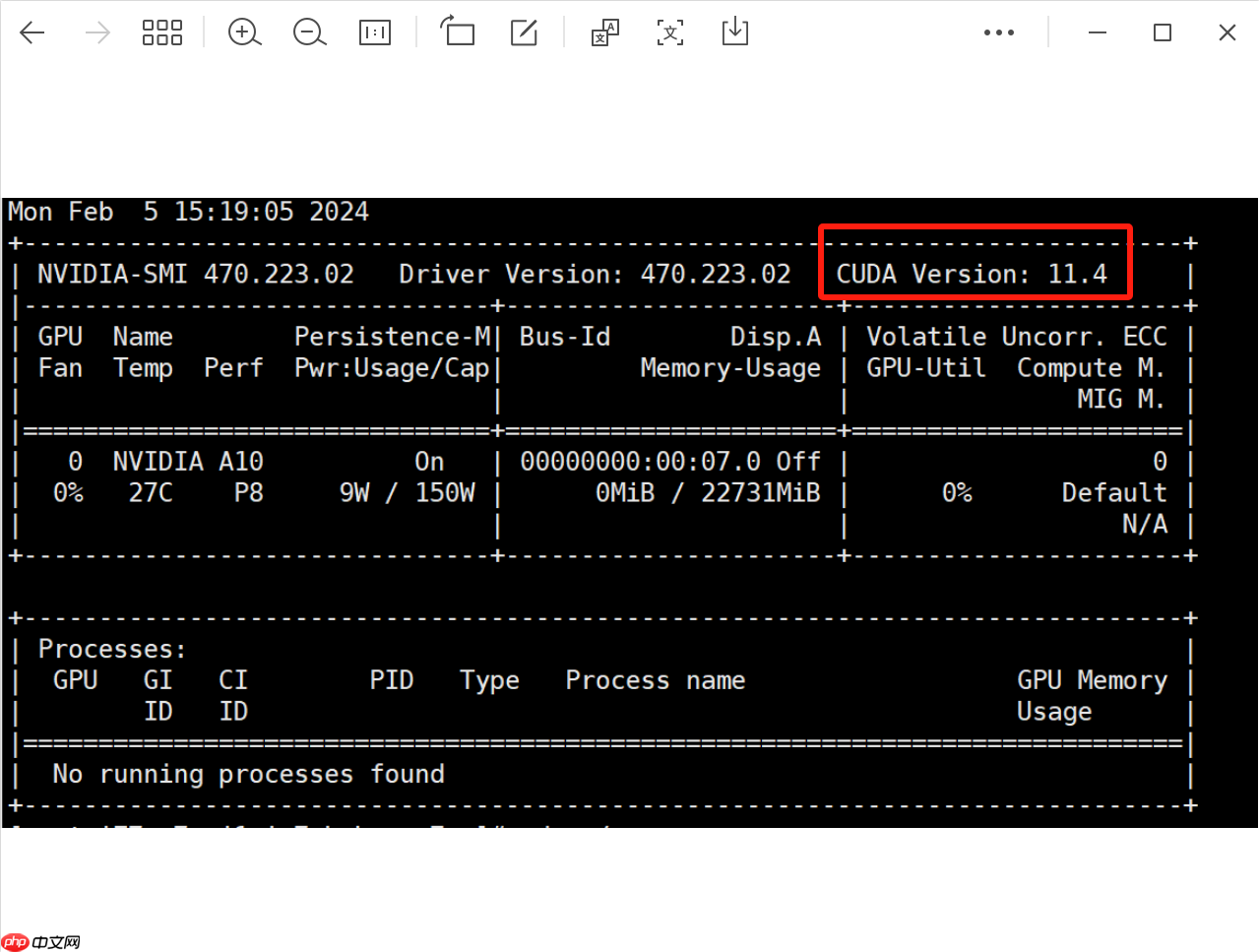The image size is (1259, 952).
Task: Click the 'CUDA Version: 11.4' text
Action: click(x=972, y=274)
